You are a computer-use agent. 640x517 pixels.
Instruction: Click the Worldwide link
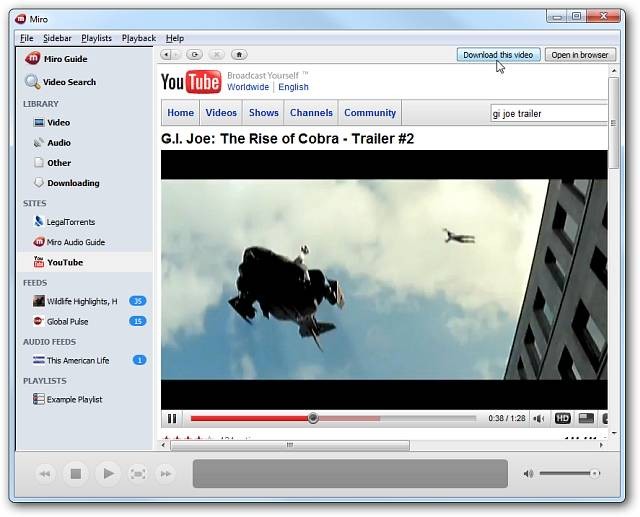click(x=248, y=87)
